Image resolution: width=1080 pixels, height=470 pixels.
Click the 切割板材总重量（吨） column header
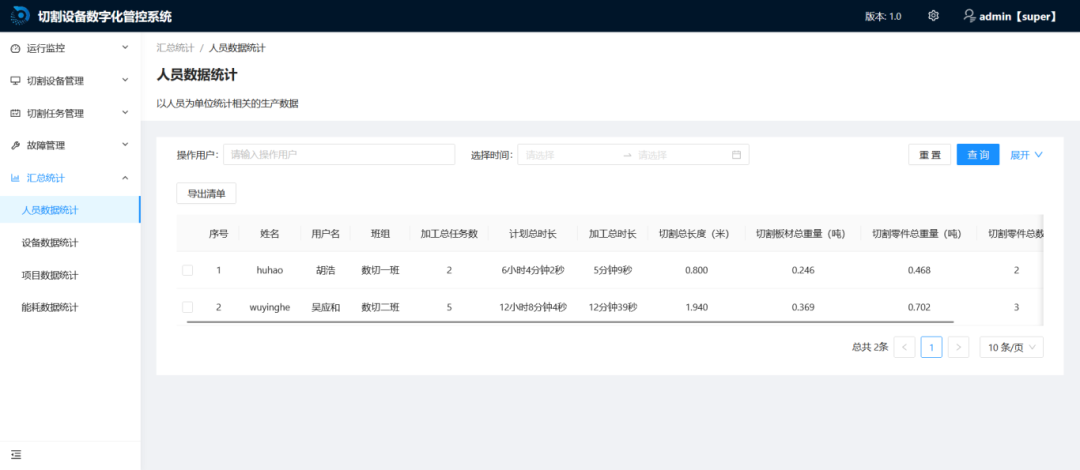[x=803, y=234]
